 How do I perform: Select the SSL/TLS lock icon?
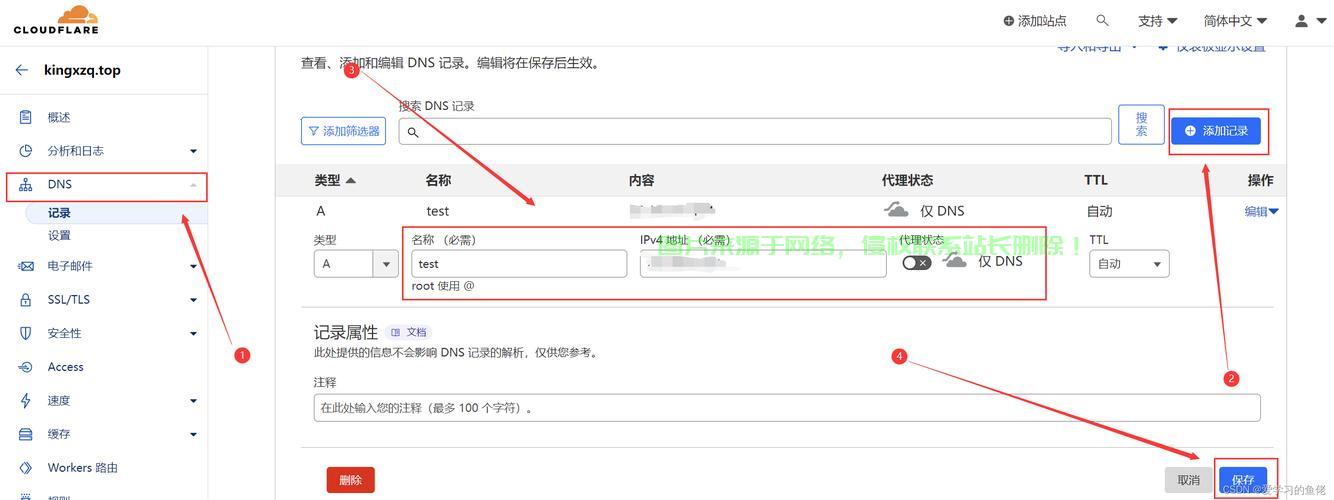click(x=26, y=300)
